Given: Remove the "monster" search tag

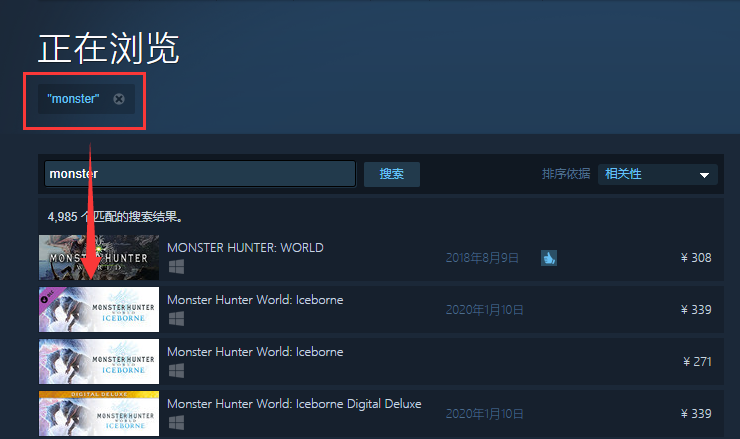Looking at the screenshot, I should tap(119, 99).
